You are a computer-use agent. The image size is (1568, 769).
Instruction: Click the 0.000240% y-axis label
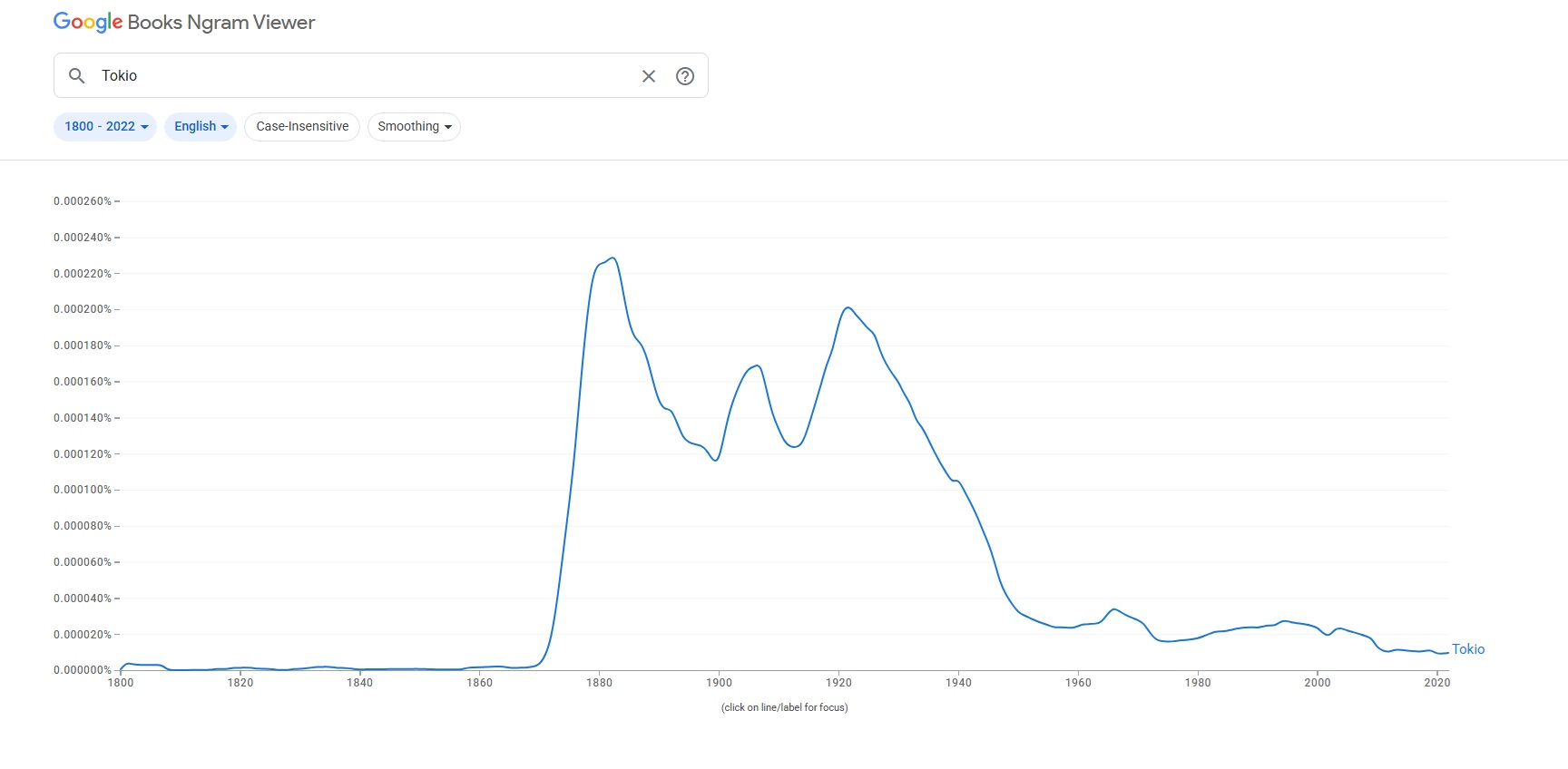[x=83, y=238]
